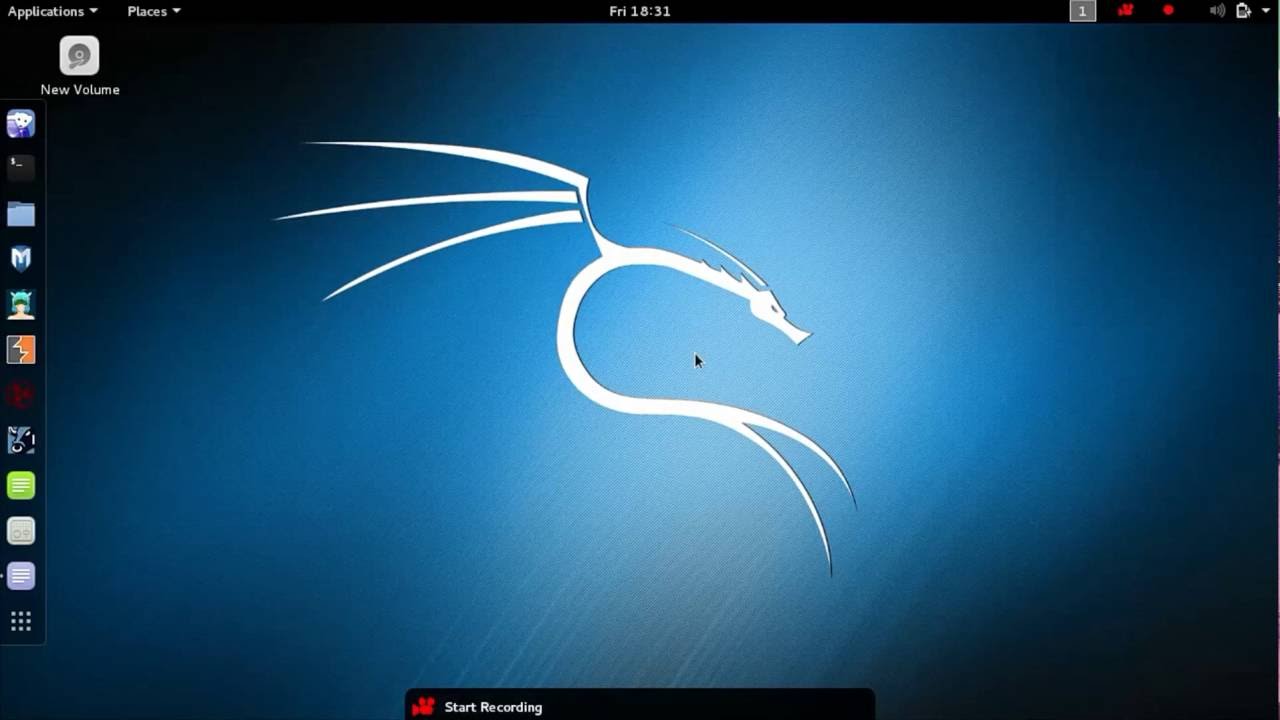Image resolution: width=1280 pixels, height=720 pixels.
Task: Open the clock showing Fri 18:31
Action: pyautogui.click(x=640, y=11)
